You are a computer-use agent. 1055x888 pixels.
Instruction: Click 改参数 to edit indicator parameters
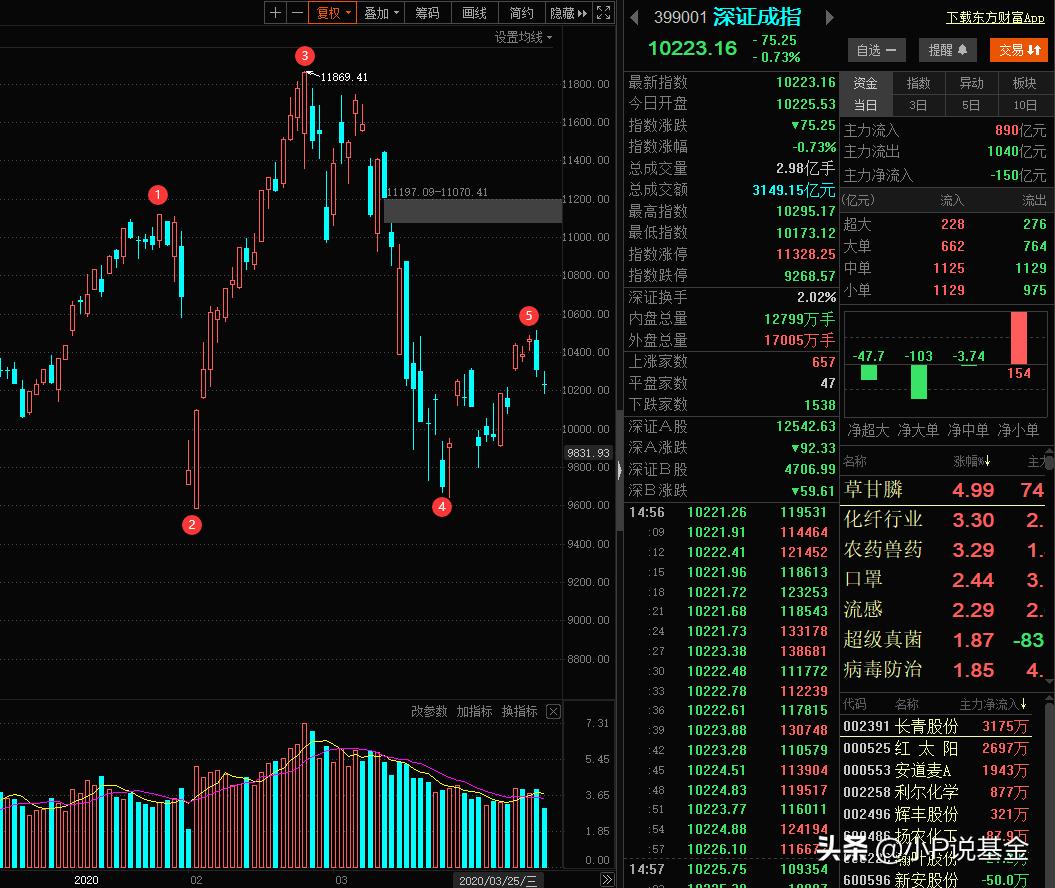429,711
